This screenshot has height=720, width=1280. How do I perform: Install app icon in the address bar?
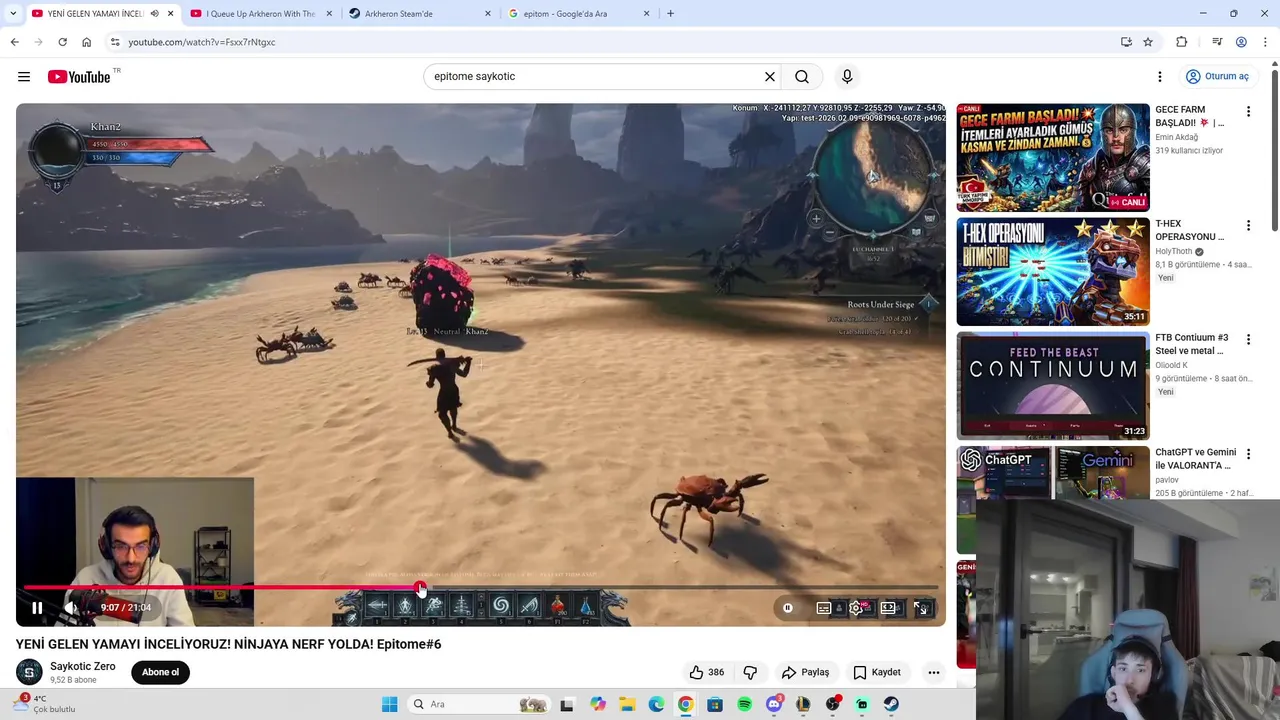click(1126, 42)
